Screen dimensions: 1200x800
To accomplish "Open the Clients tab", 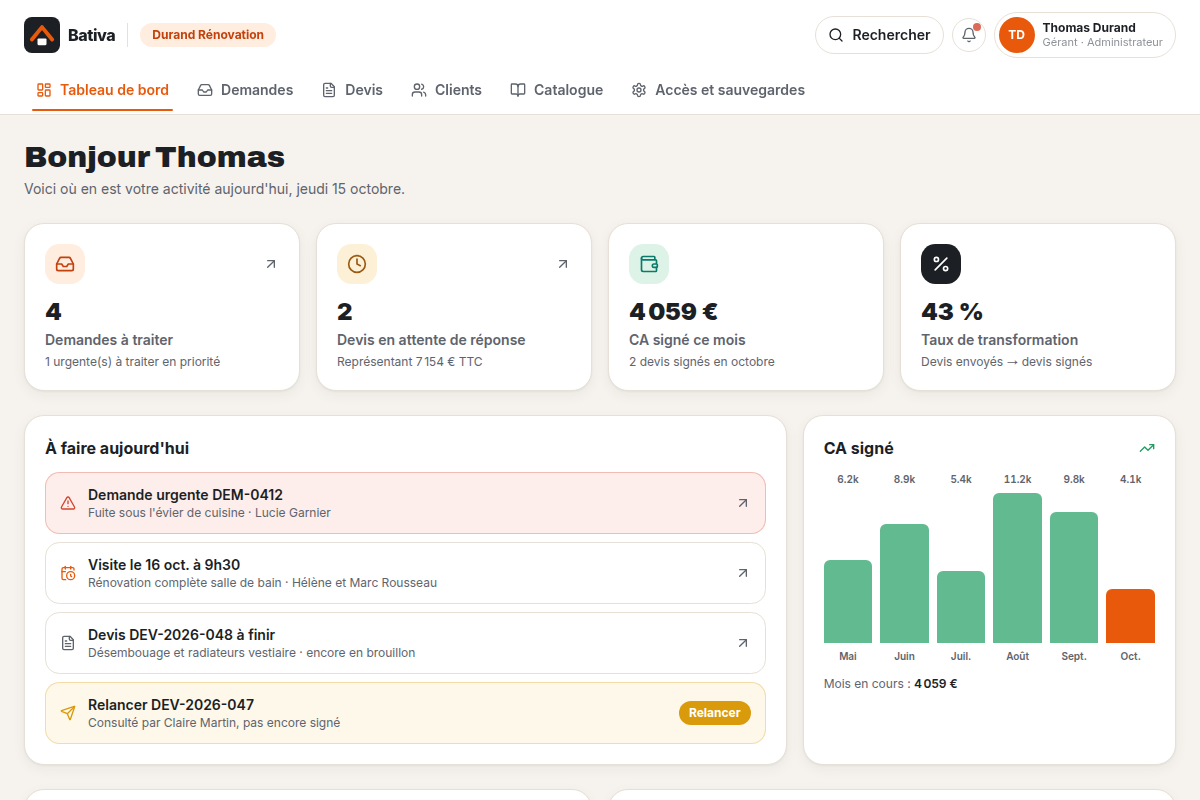I will point(446,90).
